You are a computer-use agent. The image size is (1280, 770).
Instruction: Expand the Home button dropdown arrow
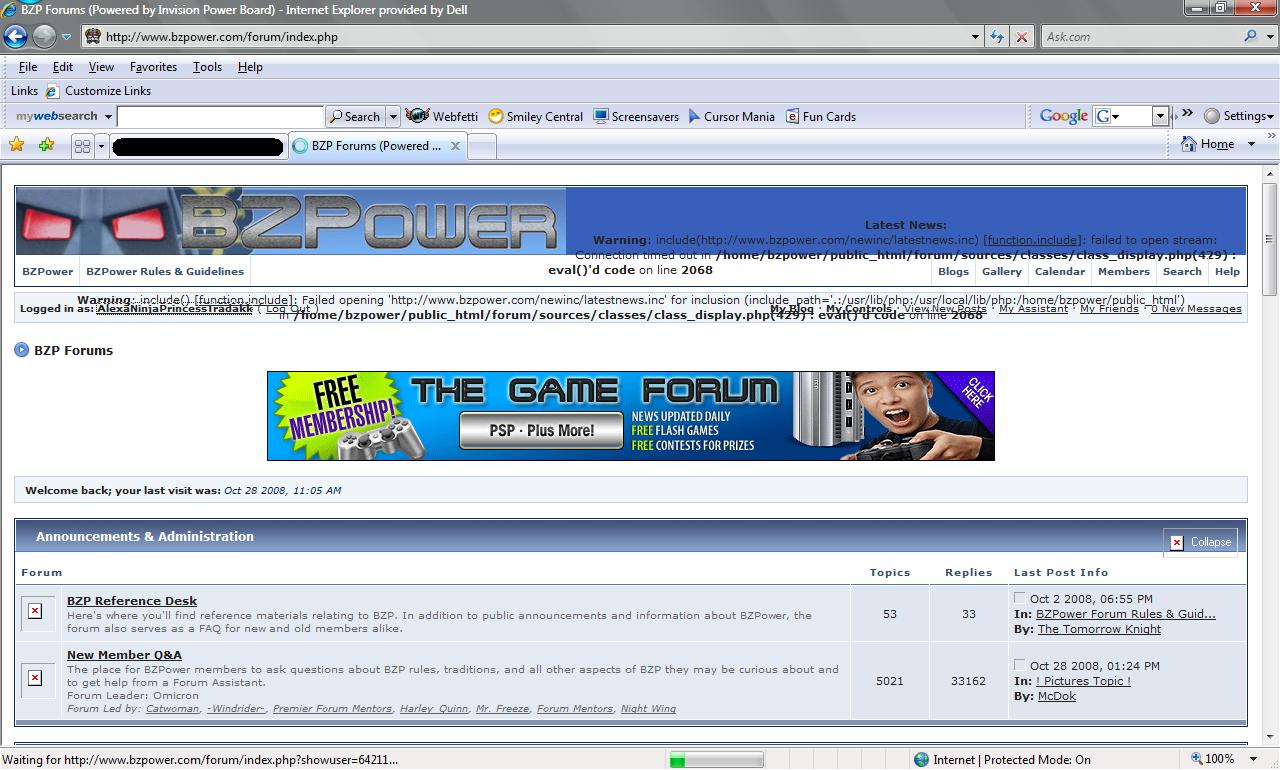pyautogui.click(x=1251, y=144)
